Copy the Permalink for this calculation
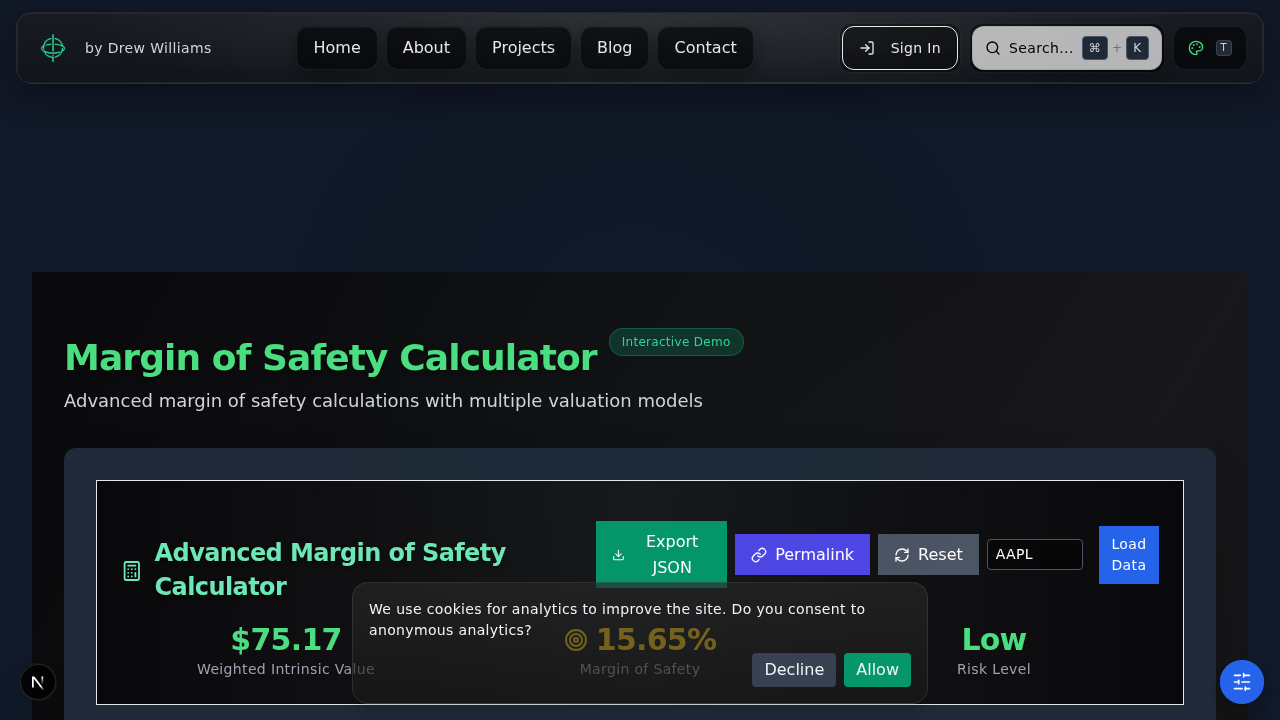The image size is (1280, 720). 802,555
